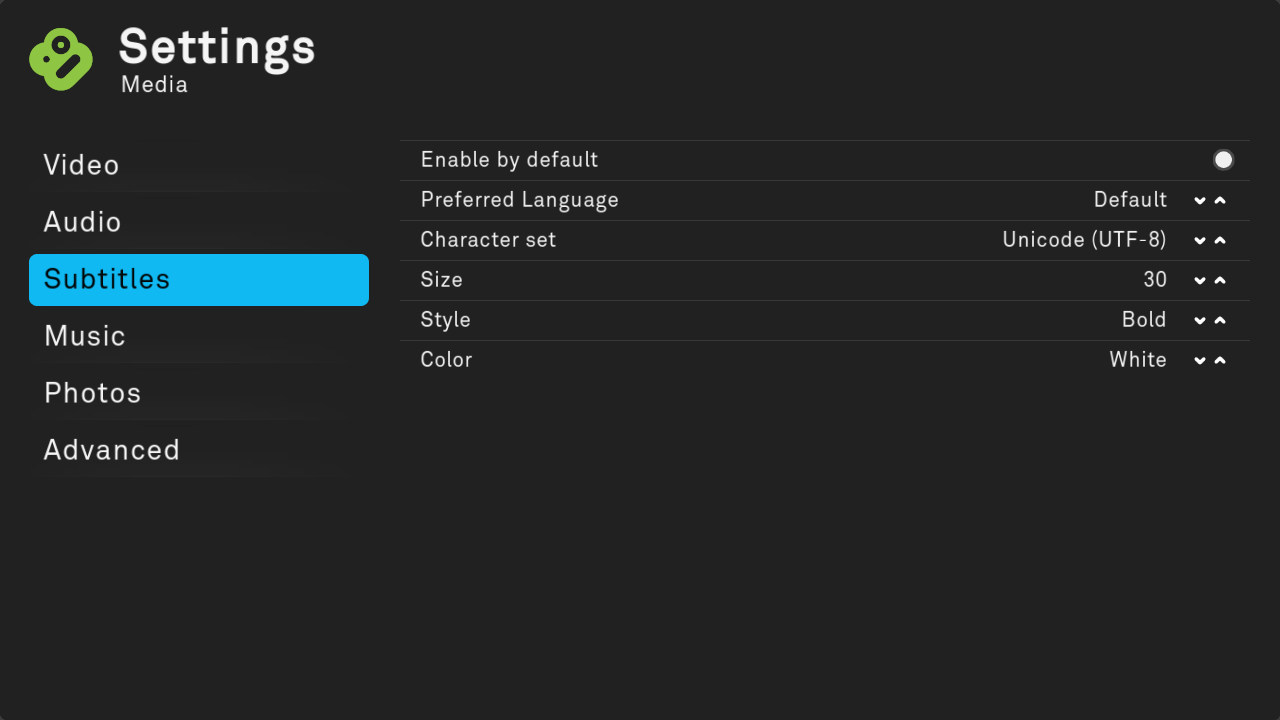The height and width of the screenshot is (720, 1280).
Task: Select previous subtitle Color with down arrow
Action: pos(1200,360)
